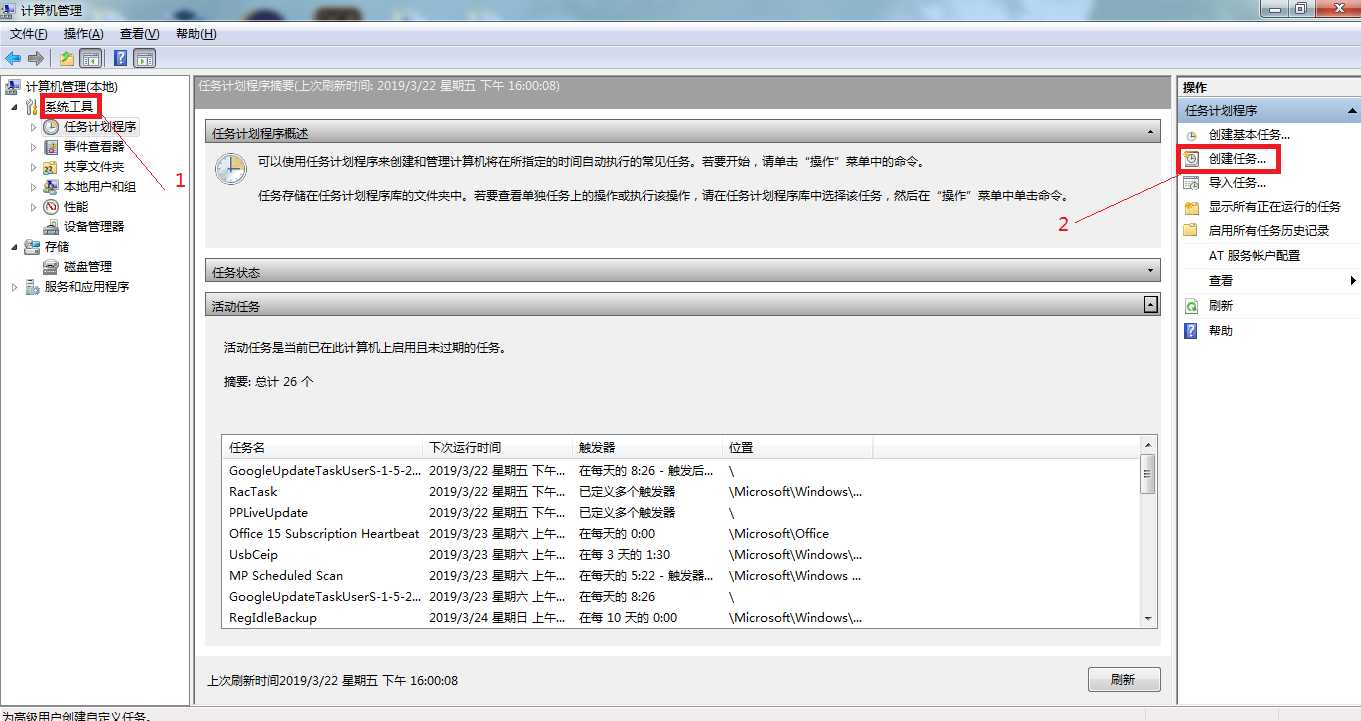The image size is (1361, 721).
Task: Click the \Microsoft\Office location cell
Action: [x=779, y=534]
